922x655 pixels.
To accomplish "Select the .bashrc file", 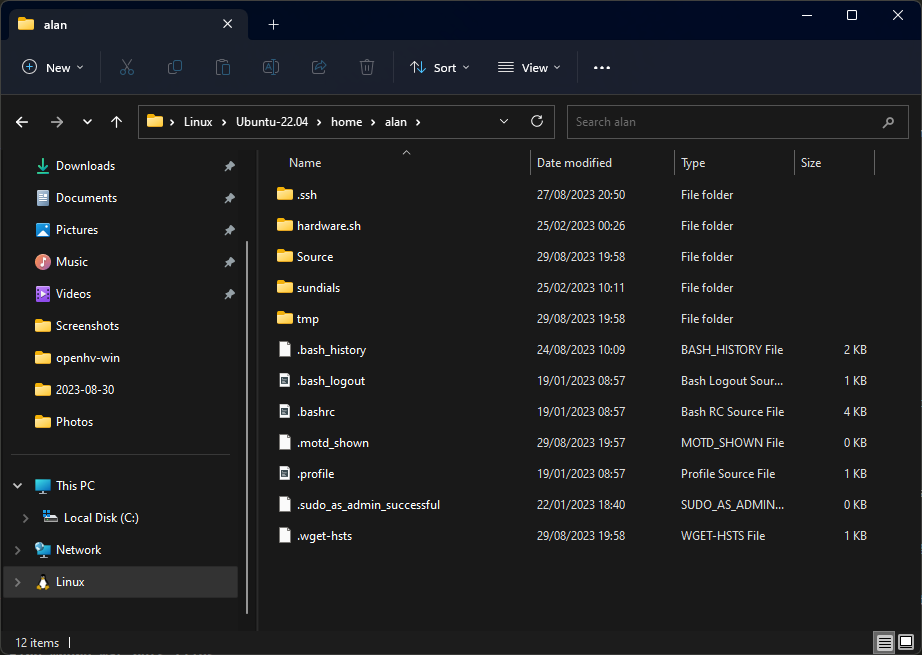I will click(x=318, y=412).
